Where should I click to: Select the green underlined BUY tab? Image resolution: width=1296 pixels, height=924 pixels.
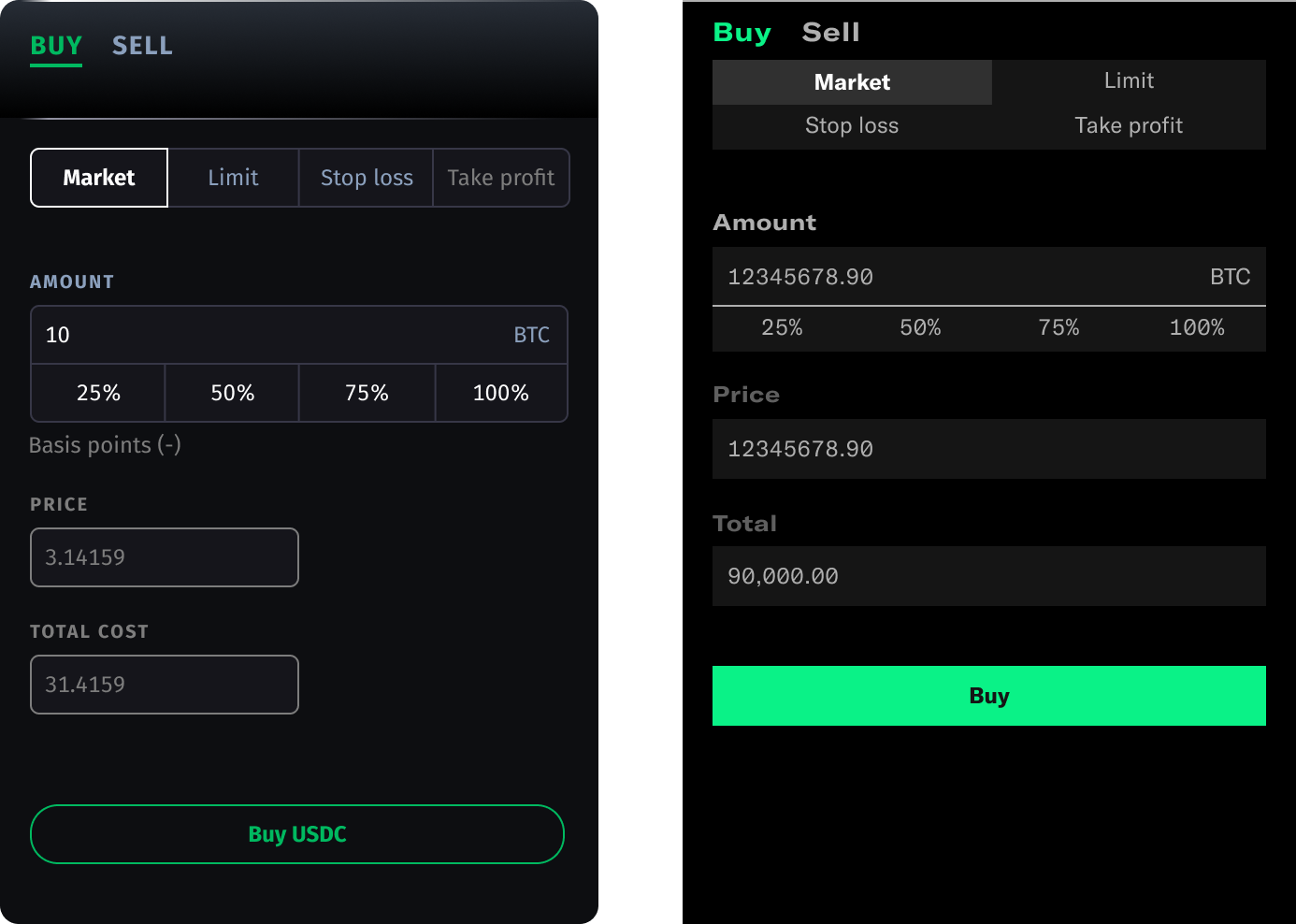point(56,46)
